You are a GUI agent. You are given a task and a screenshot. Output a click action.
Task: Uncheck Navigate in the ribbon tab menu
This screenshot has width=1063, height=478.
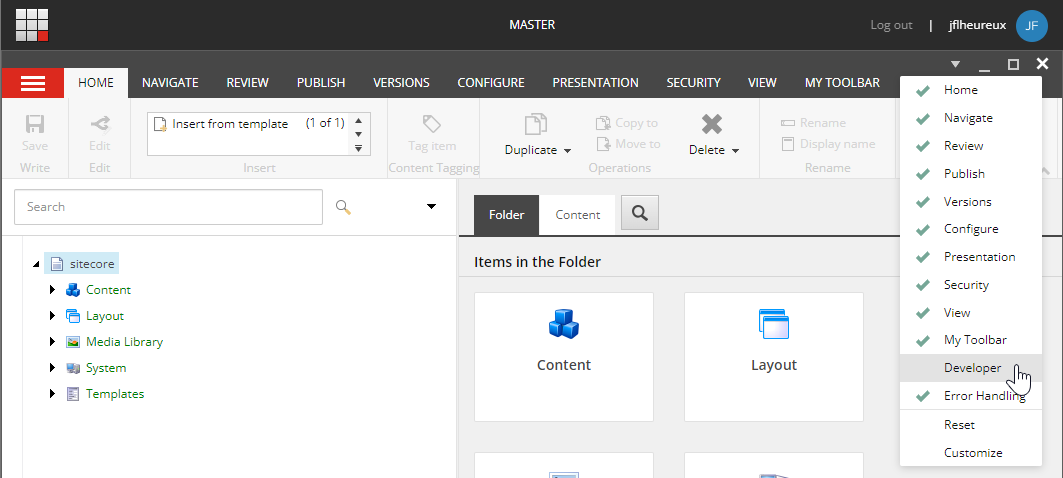pyautogui.click(x=971, y=118)
